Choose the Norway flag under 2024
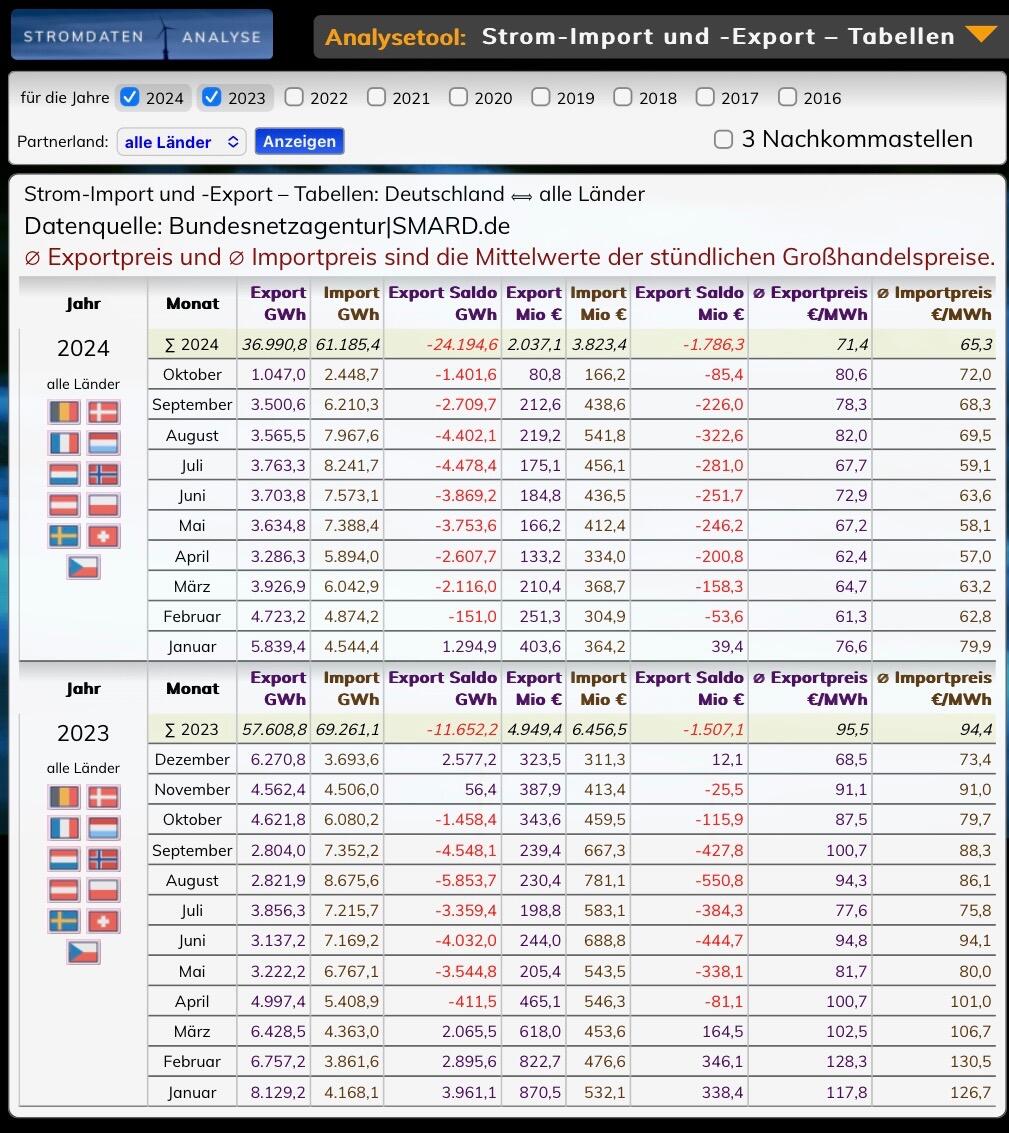Image resolution: width=1009 pixels, height=1133 pixels. 103,474
